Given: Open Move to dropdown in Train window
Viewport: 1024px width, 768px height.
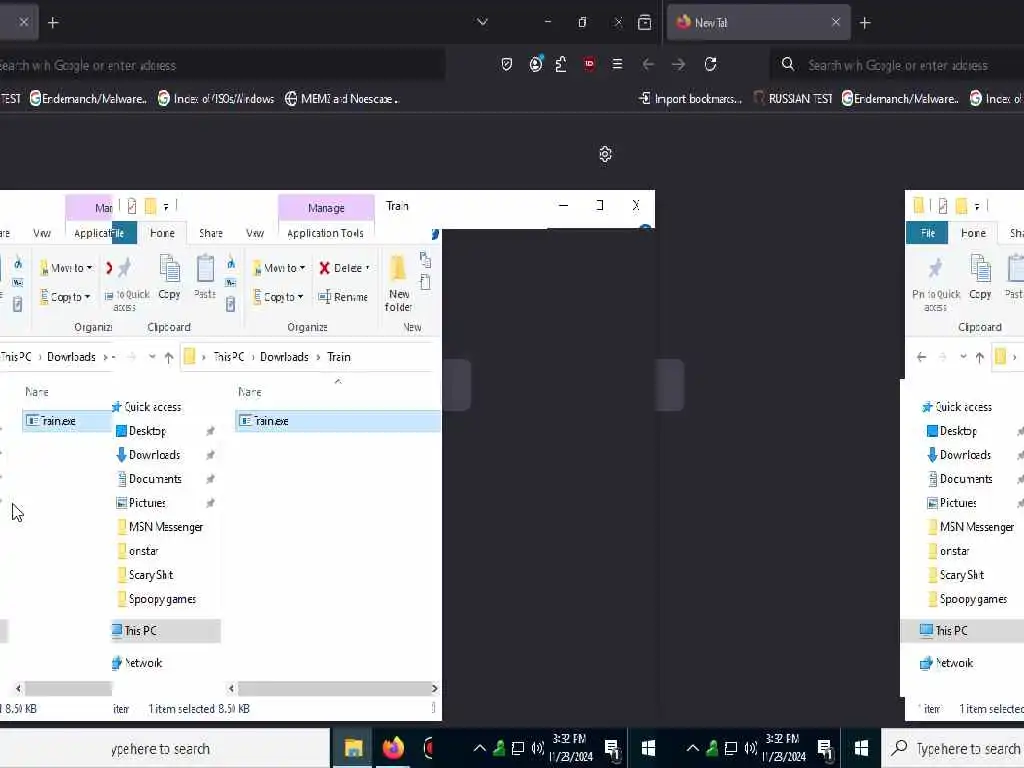Looking at the screenshot, I should tap(279, 268).
